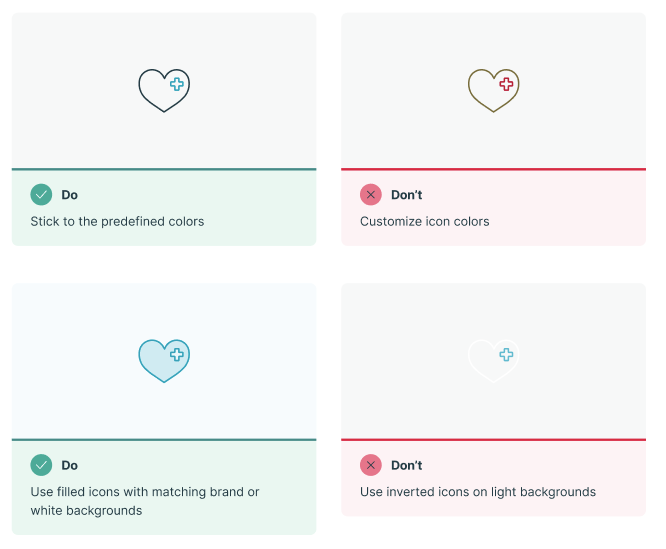Click the Don't heading above Use inverted icons

406,465
